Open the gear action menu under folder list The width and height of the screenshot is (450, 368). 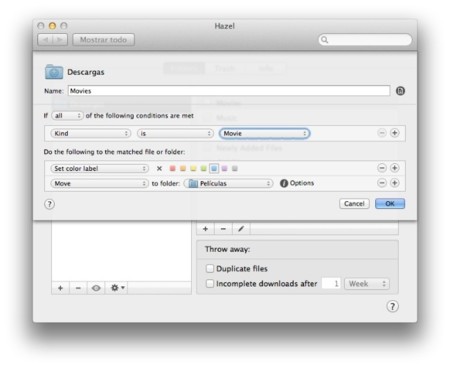pyautogui.click(x=117, y=288)
